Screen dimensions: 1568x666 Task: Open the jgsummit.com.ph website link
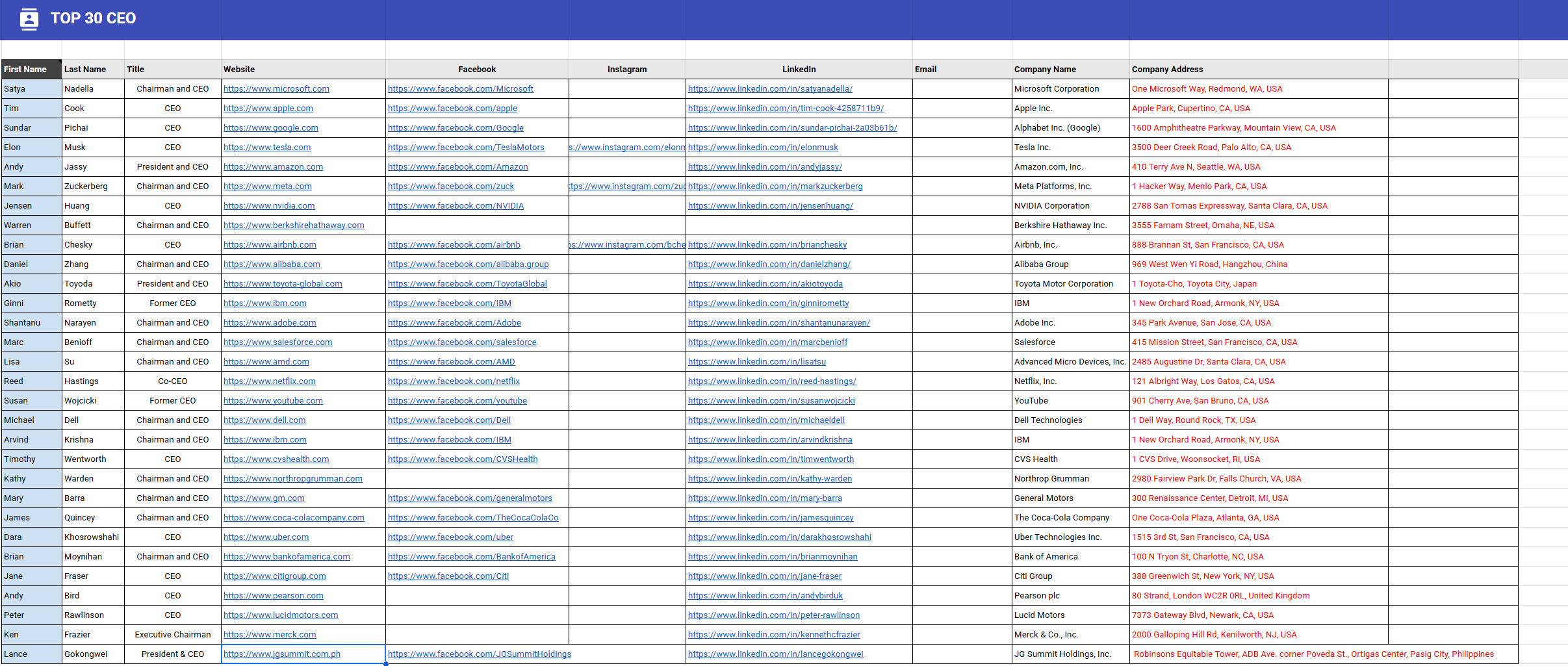282,654
